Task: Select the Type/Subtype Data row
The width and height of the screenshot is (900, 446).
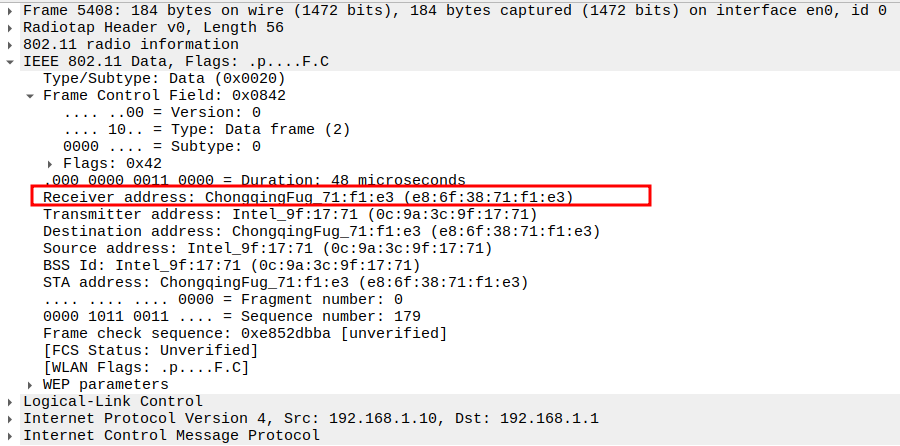Action: (164, 78)
